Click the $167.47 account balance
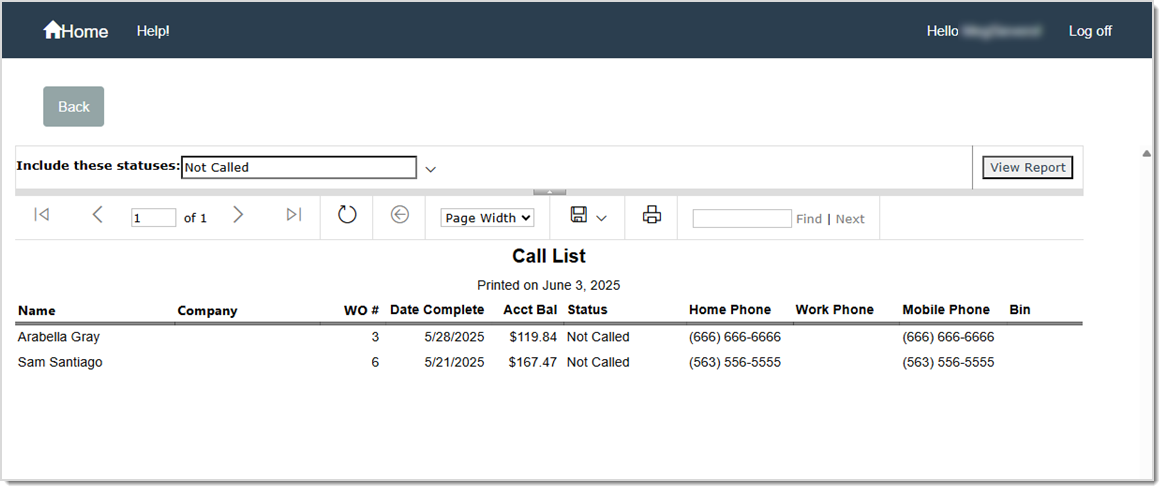The image size is (1164, 491). (x=532, y=362)
